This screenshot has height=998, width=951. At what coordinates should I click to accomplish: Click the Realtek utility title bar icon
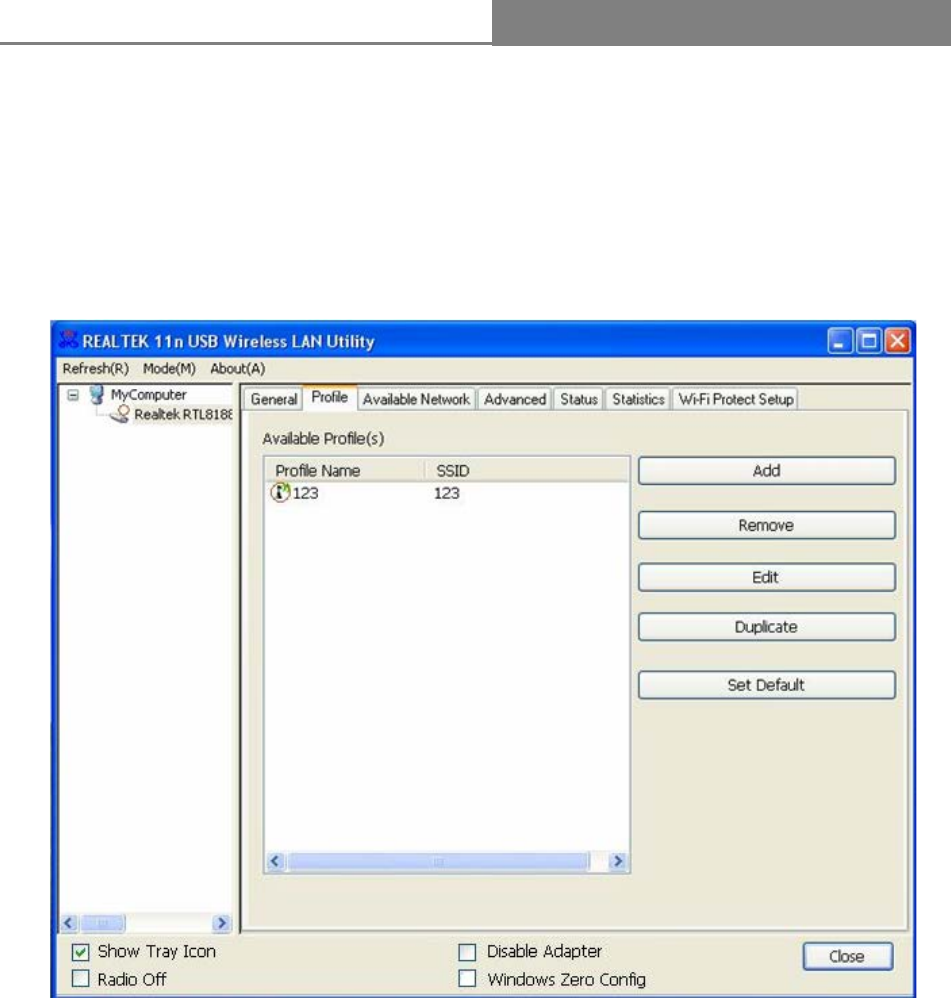click(x=67, y=341)
